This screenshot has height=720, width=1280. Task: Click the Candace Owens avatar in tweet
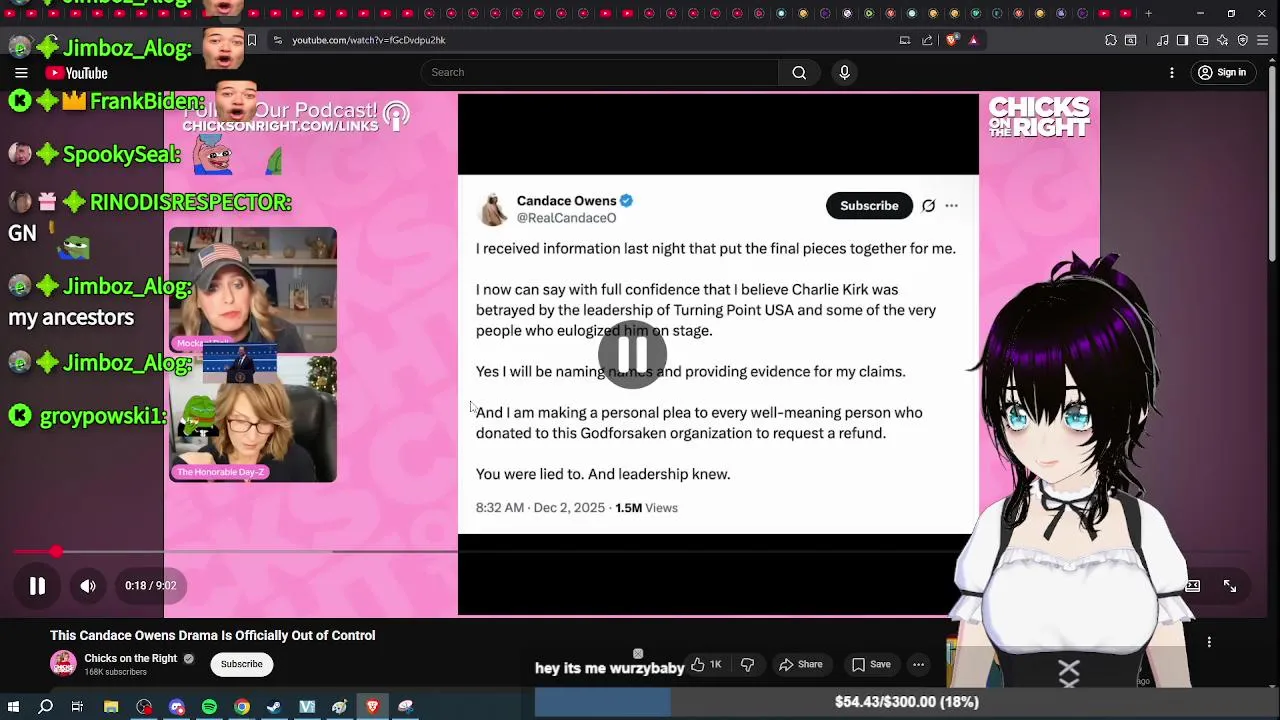point(493,210)
